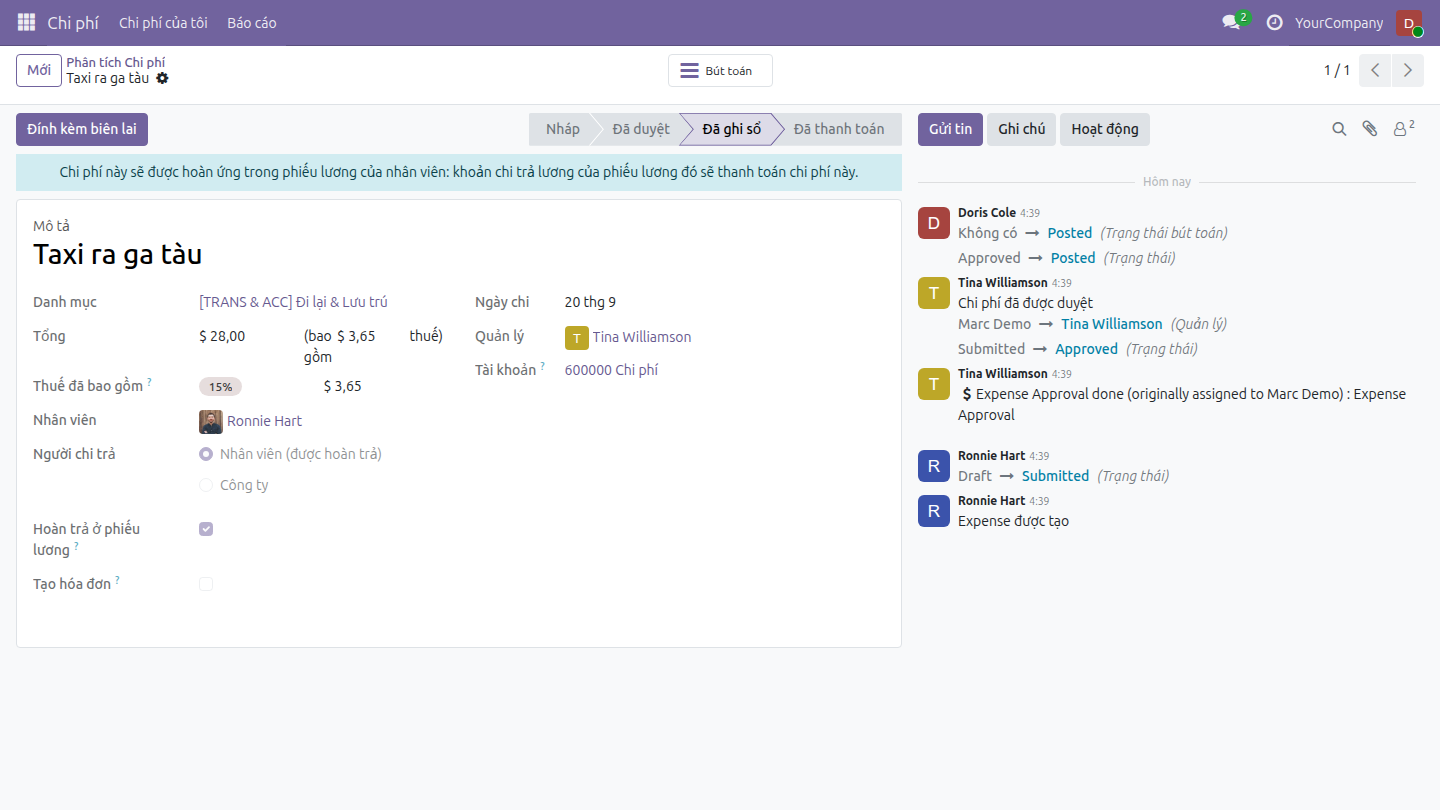1440x810 pixels.
Task: Click the Ngày chi date 20 thg 9
Action: pos(590,302)
